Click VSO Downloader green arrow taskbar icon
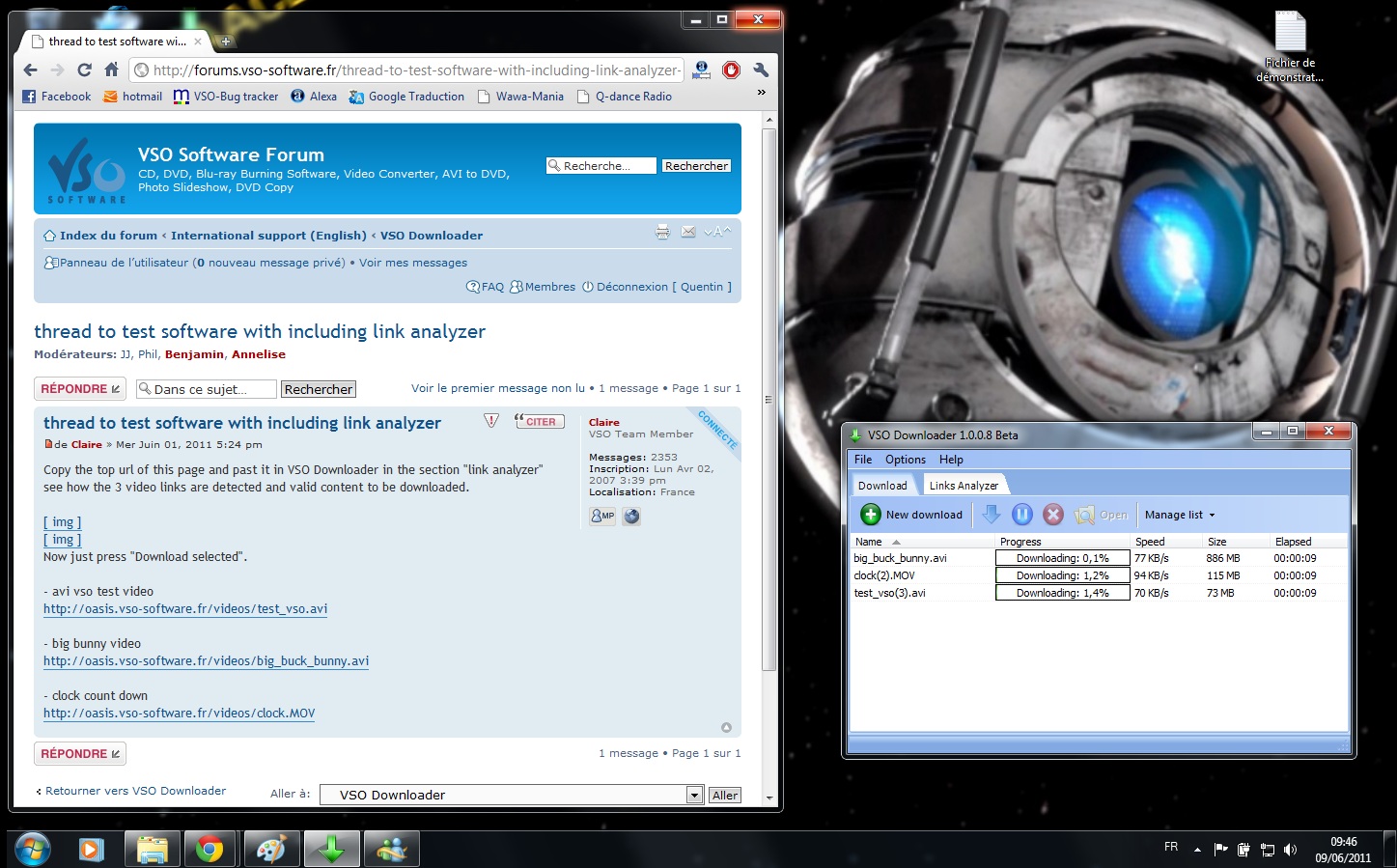 pyautogui.click(x=331, y=850)
